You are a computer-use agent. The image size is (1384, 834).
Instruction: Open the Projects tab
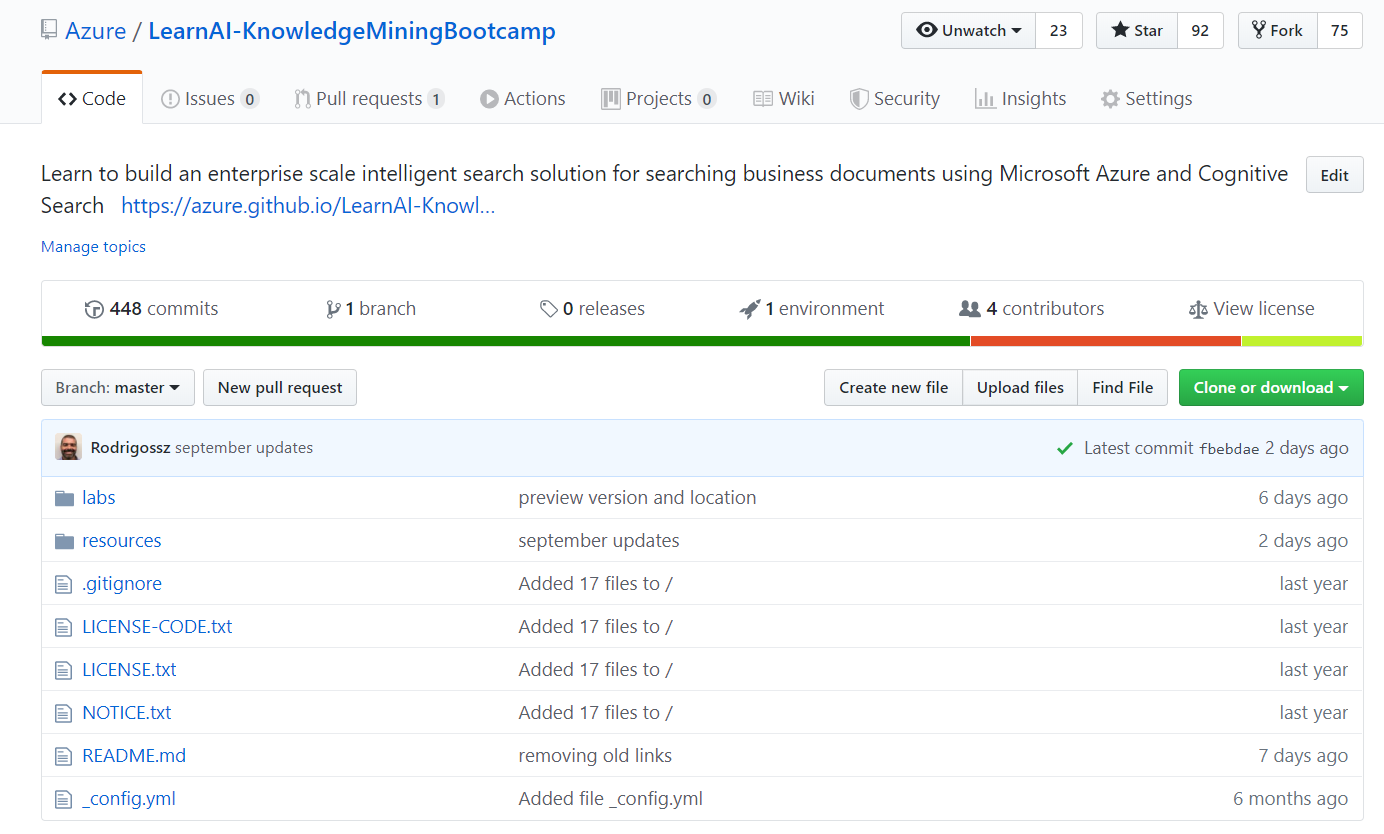(x=658, y=99)
